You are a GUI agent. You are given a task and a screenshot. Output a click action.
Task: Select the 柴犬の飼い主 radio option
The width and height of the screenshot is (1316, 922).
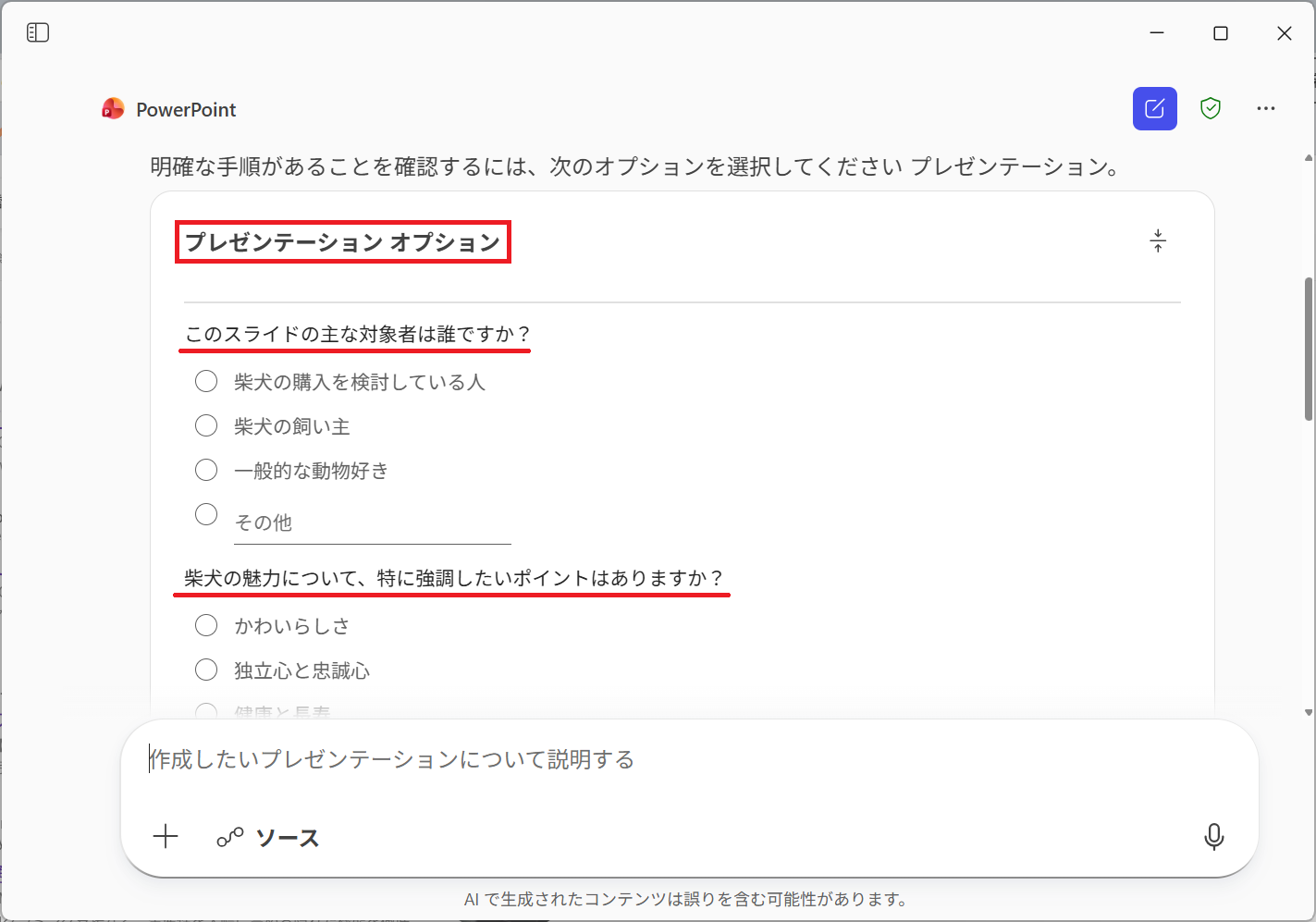click(x=206, y=425)
